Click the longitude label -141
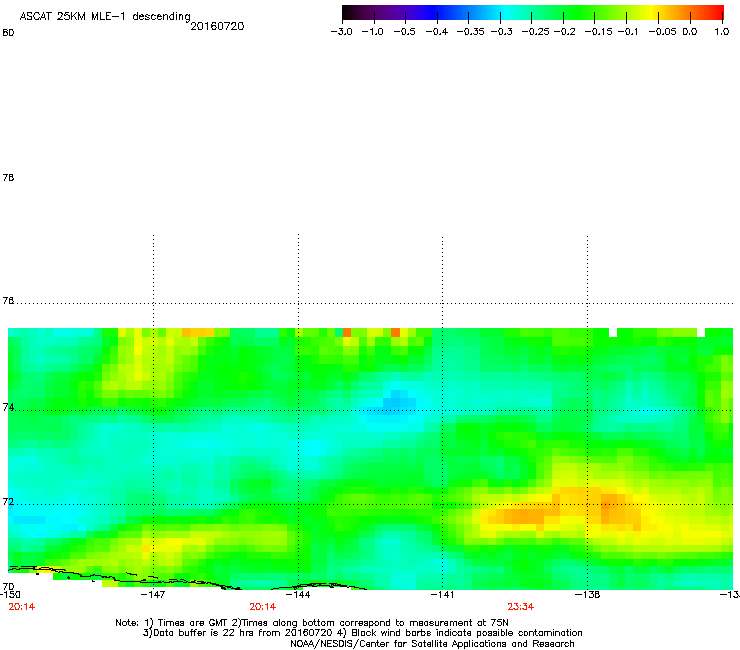The image size is (740, 650). point(442,594)
